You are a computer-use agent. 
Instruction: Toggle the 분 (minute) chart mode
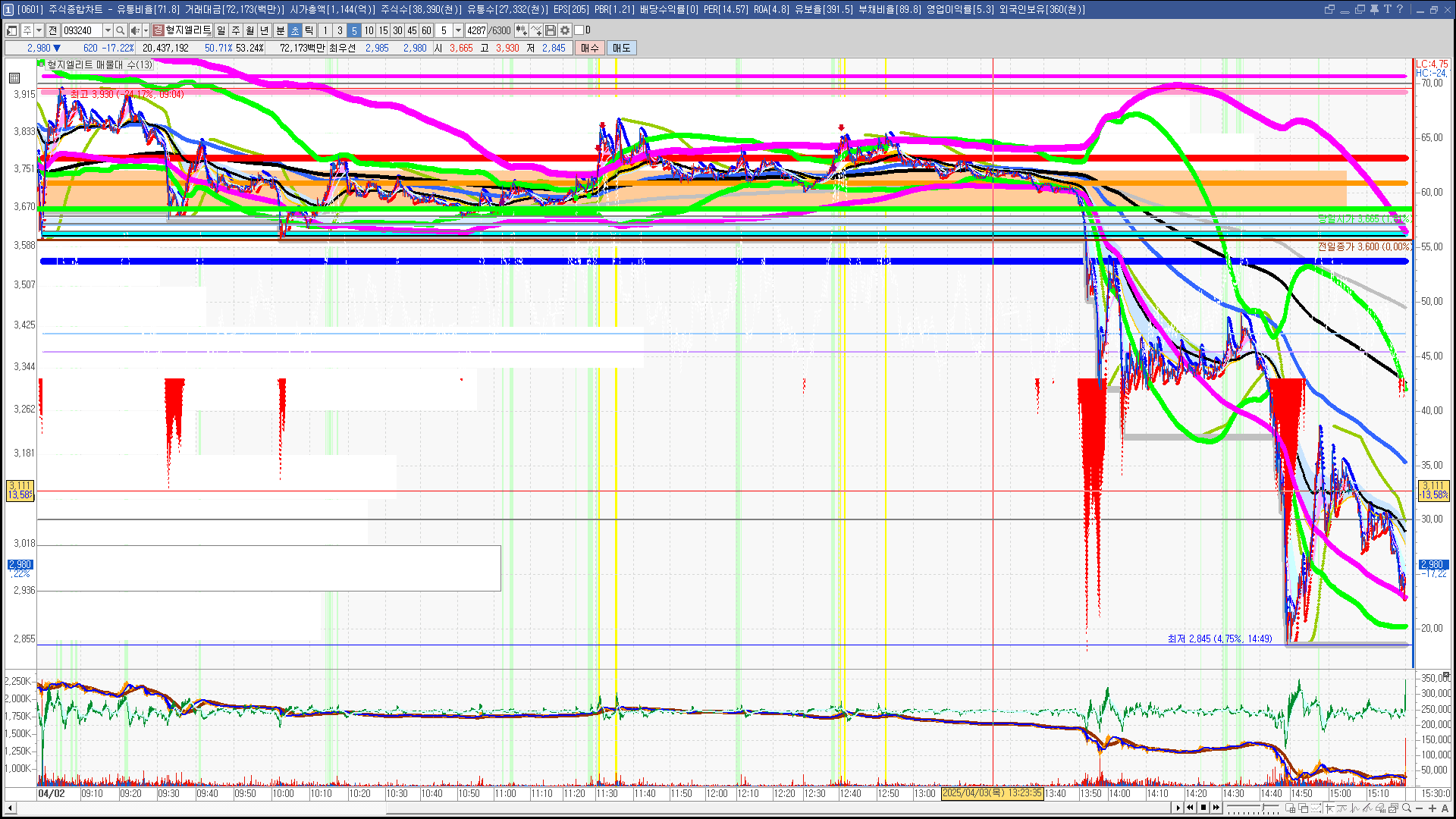(280, 30)
